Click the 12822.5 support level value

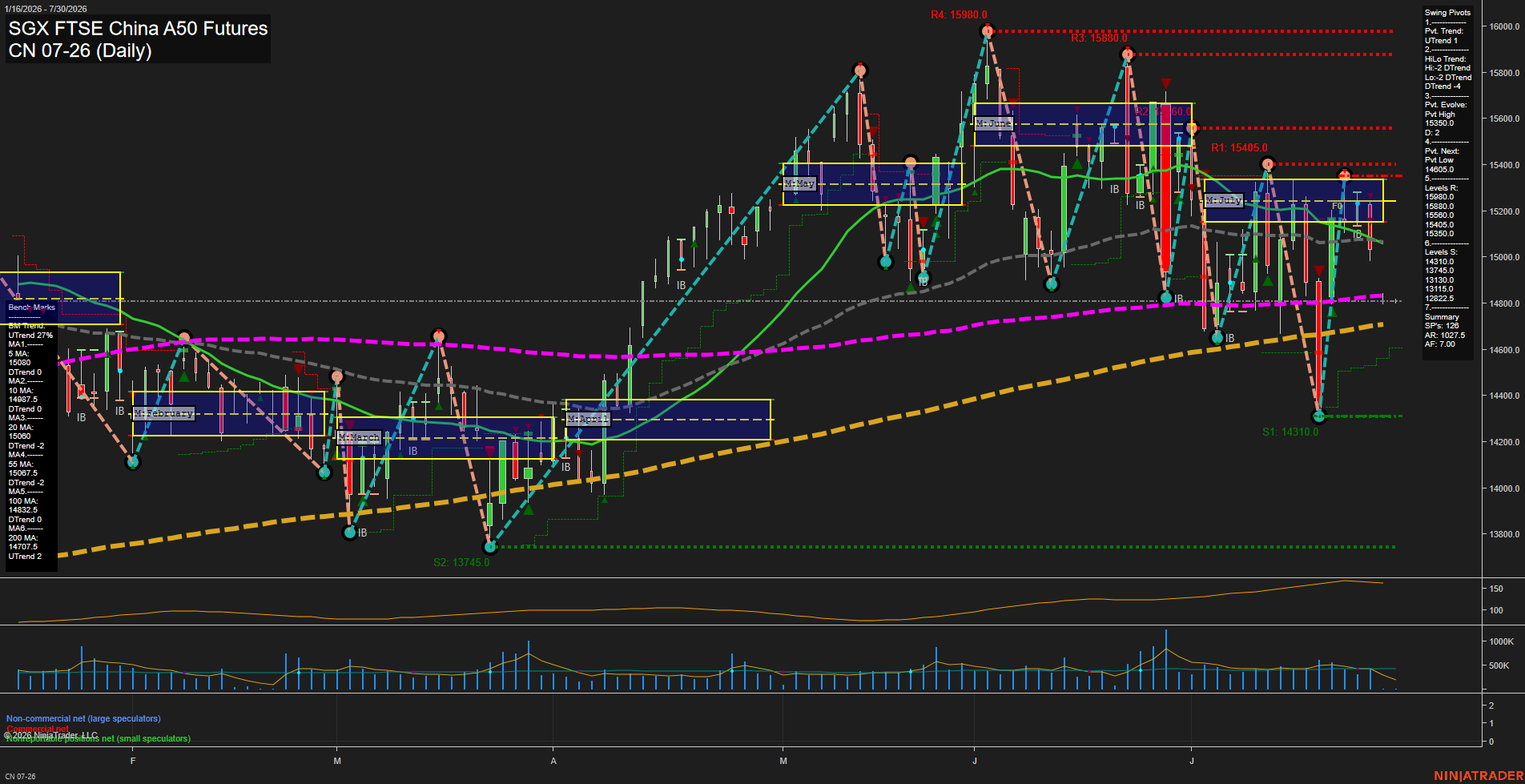1439,299
